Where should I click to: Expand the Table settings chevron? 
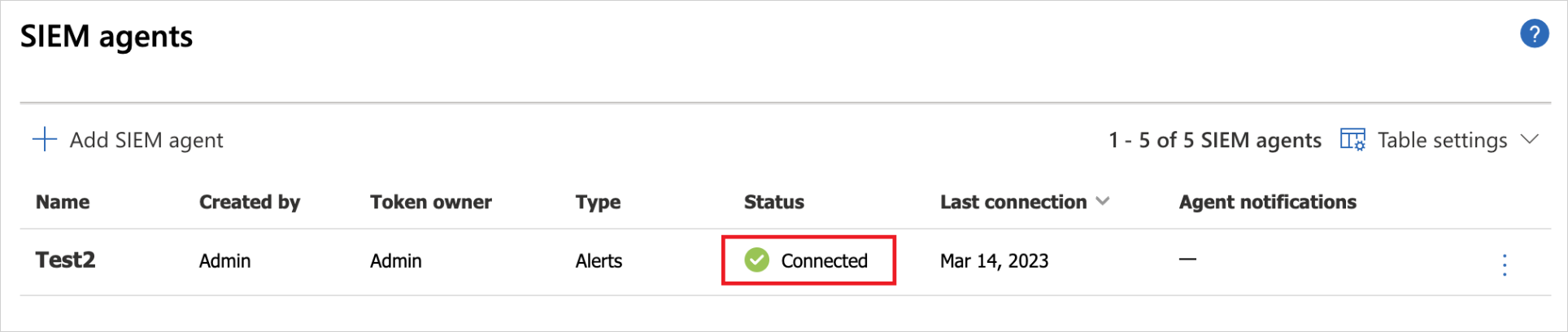point(1529,139)
